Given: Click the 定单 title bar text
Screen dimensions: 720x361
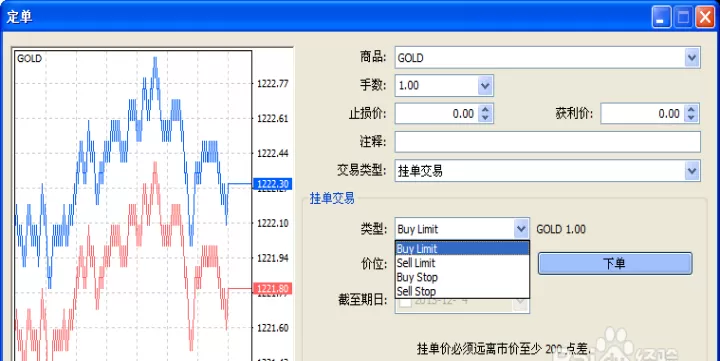Looking at the screenshot, I should point(19,17).
